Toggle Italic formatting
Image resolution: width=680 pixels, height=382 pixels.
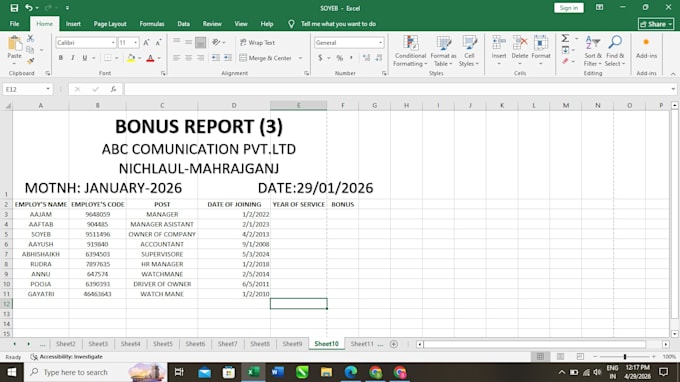point(72,58)
